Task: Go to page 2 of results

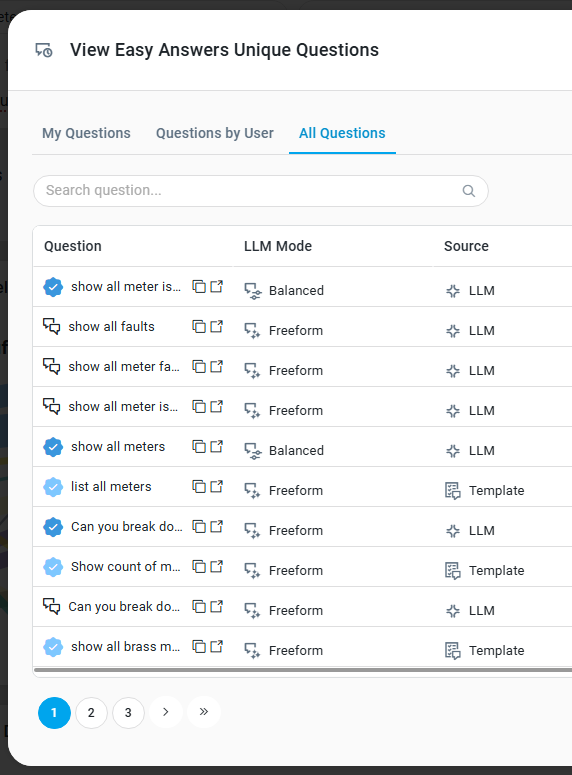Action: pos(91,713)
